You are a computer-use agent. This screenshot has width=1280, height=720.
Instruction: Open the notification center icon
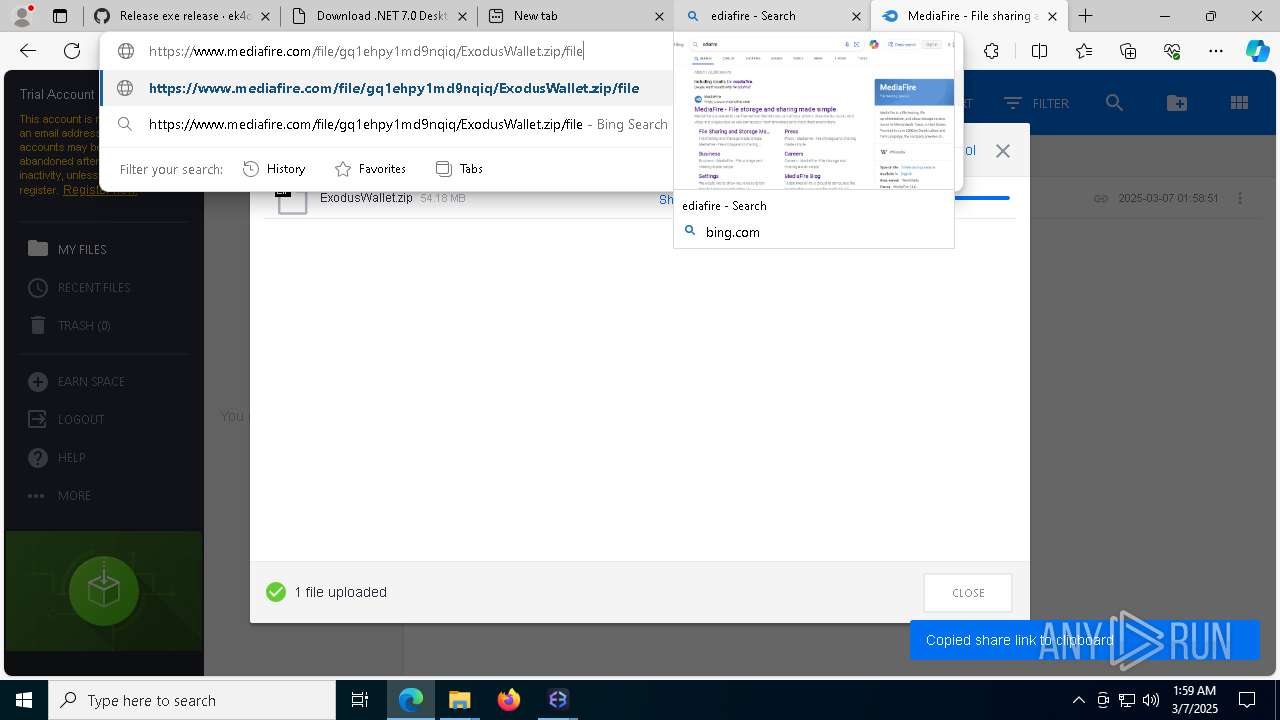tap(1247, 700)
